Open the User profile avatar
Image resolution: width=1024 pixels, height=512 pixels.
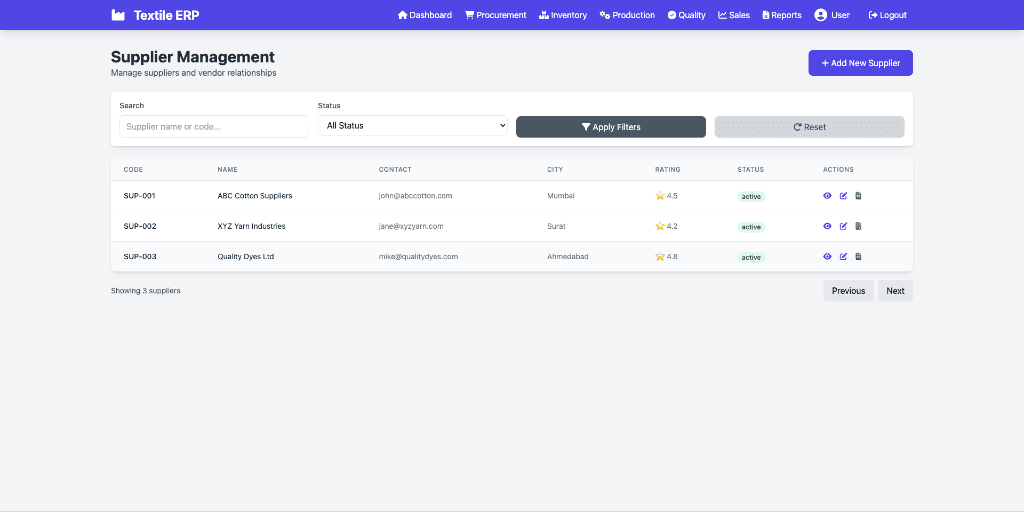[x=820, y=15]
